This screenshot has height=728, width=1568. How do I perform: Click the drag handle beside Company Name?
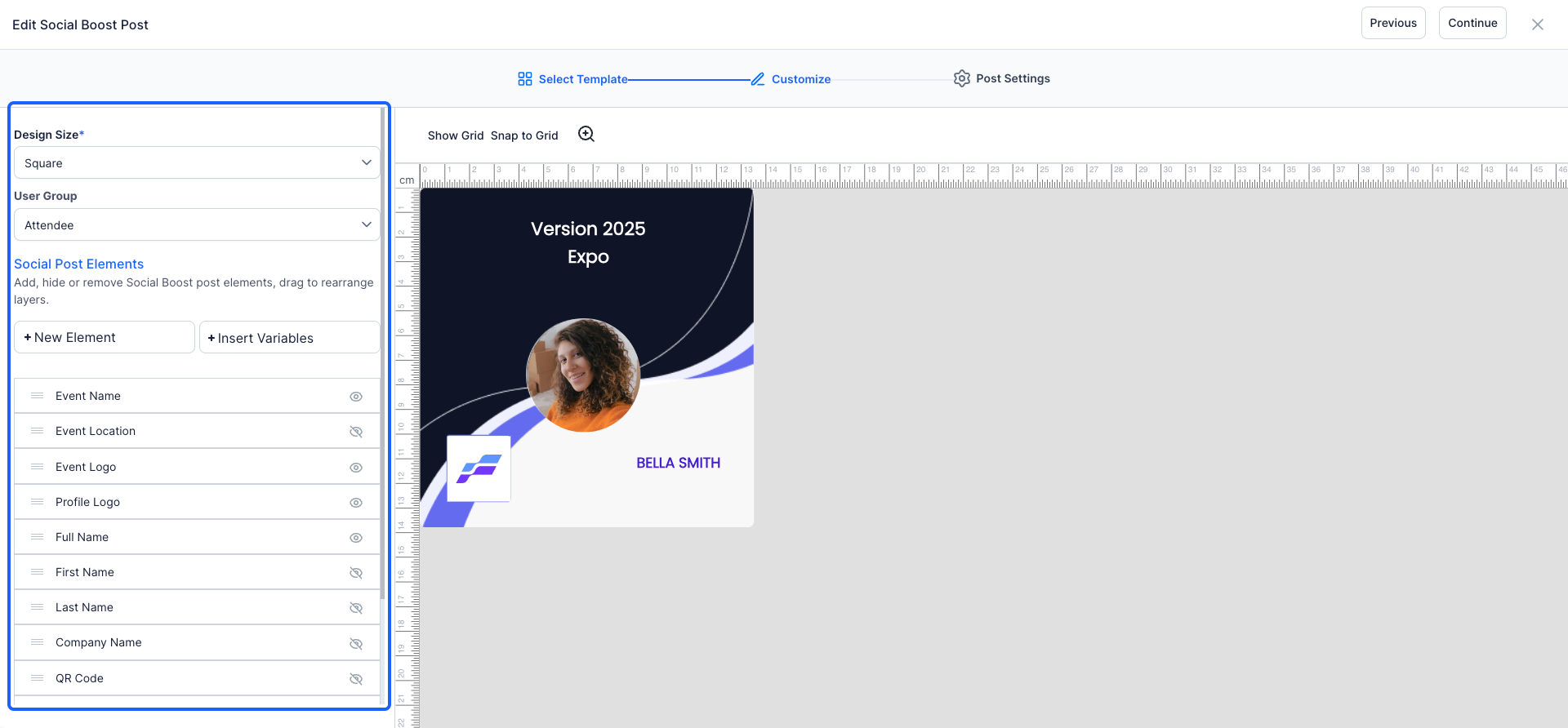click(x=37, y=642)
